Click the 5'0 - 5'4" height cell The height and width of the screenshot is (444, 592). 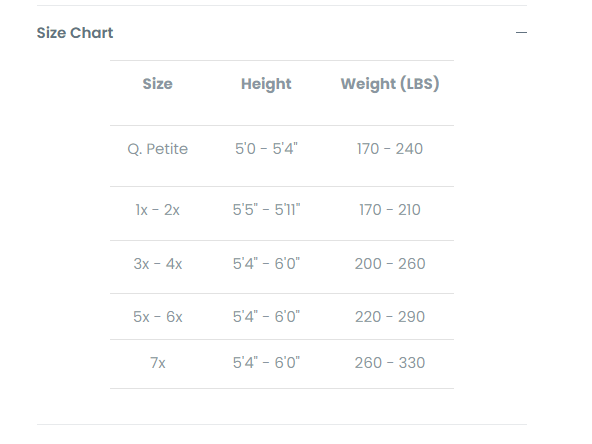point(266,149)
